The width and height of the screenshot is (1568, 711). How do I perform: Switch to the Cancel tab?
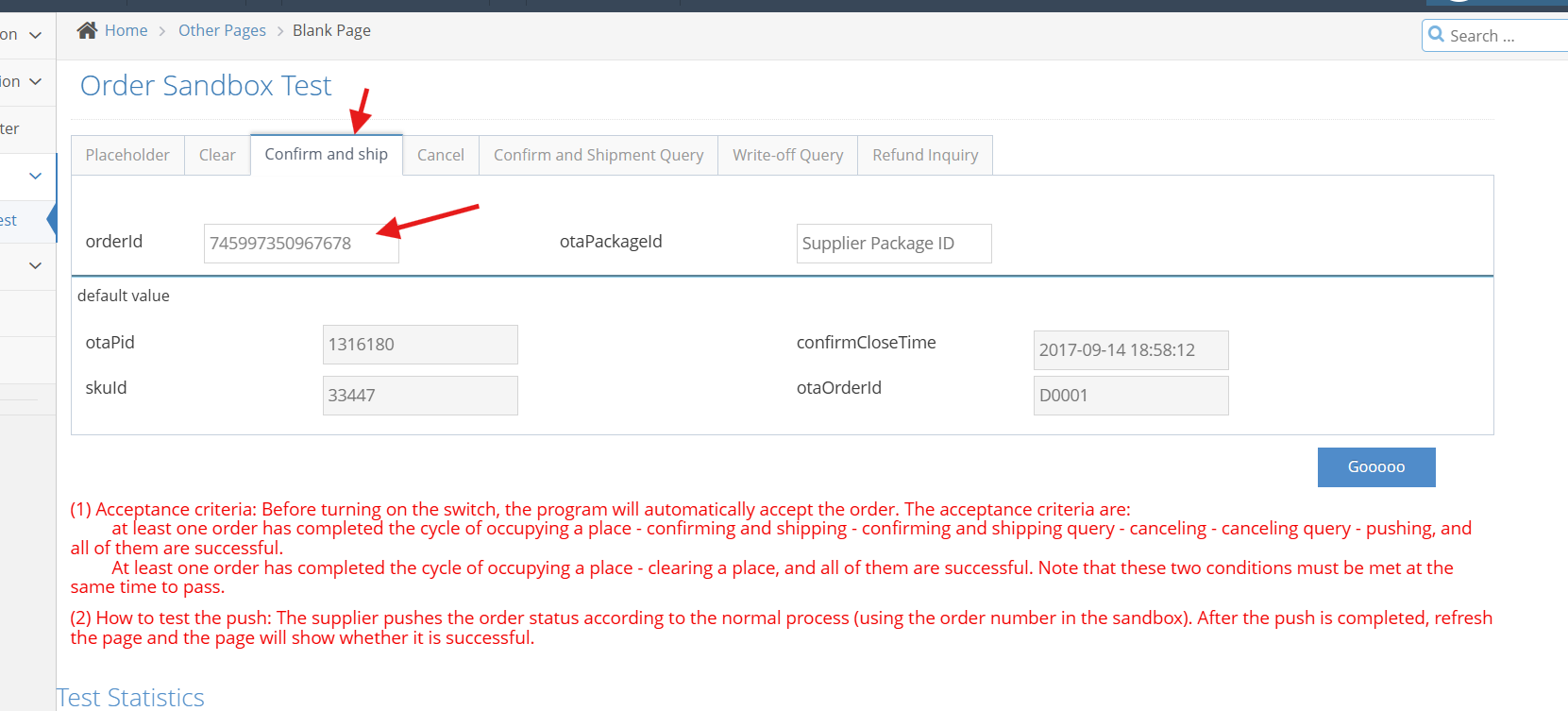tap(441, 155)
